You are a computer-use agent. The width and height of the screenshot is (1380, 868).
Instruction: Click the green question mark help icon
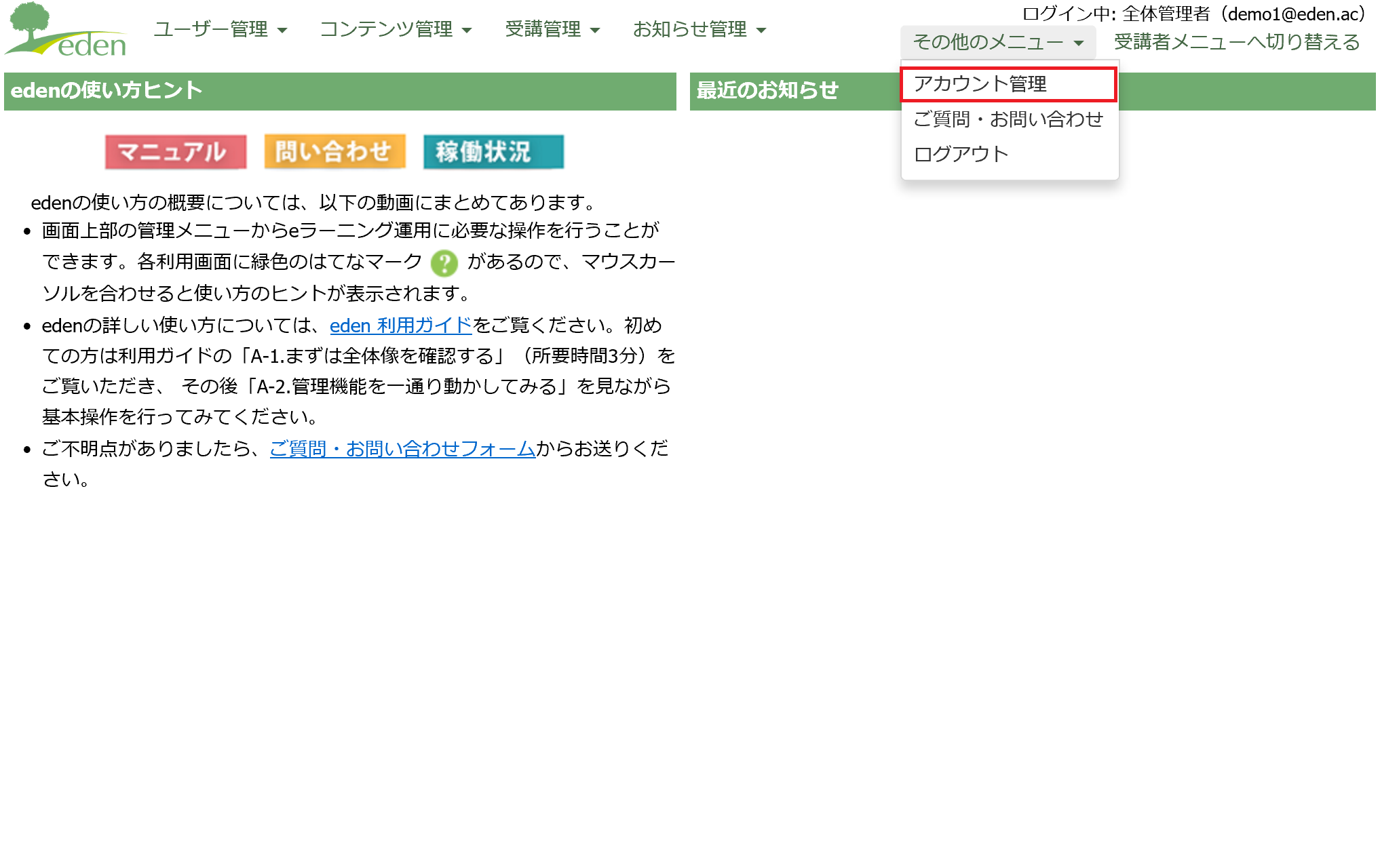click(444, 263)
